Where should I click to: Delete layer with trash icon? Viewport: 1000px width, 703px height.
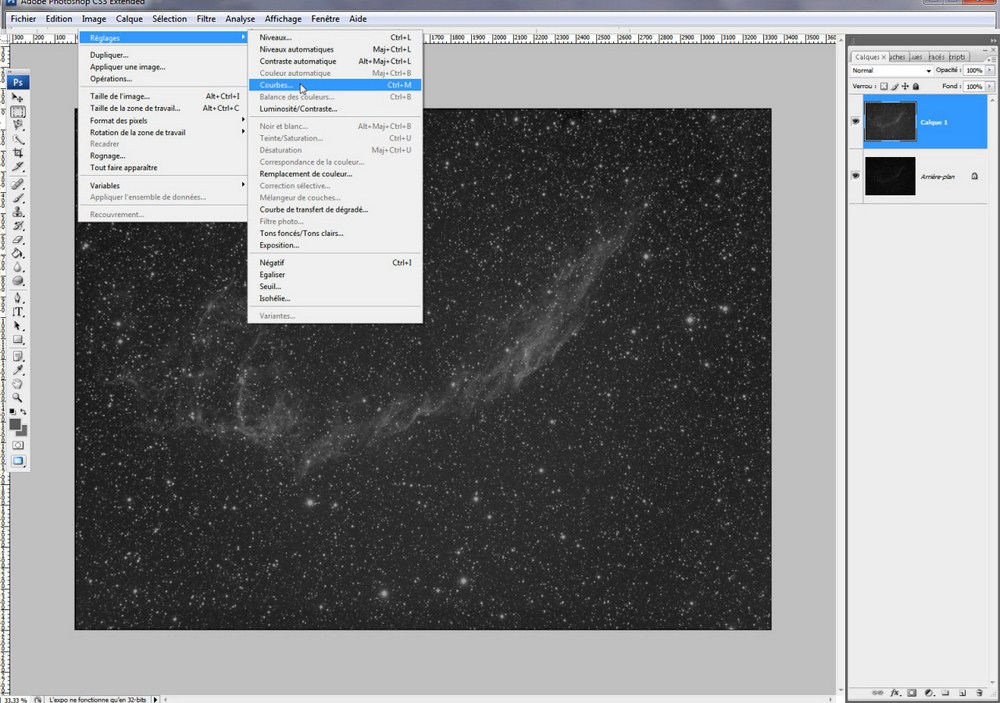pos(980,693)
